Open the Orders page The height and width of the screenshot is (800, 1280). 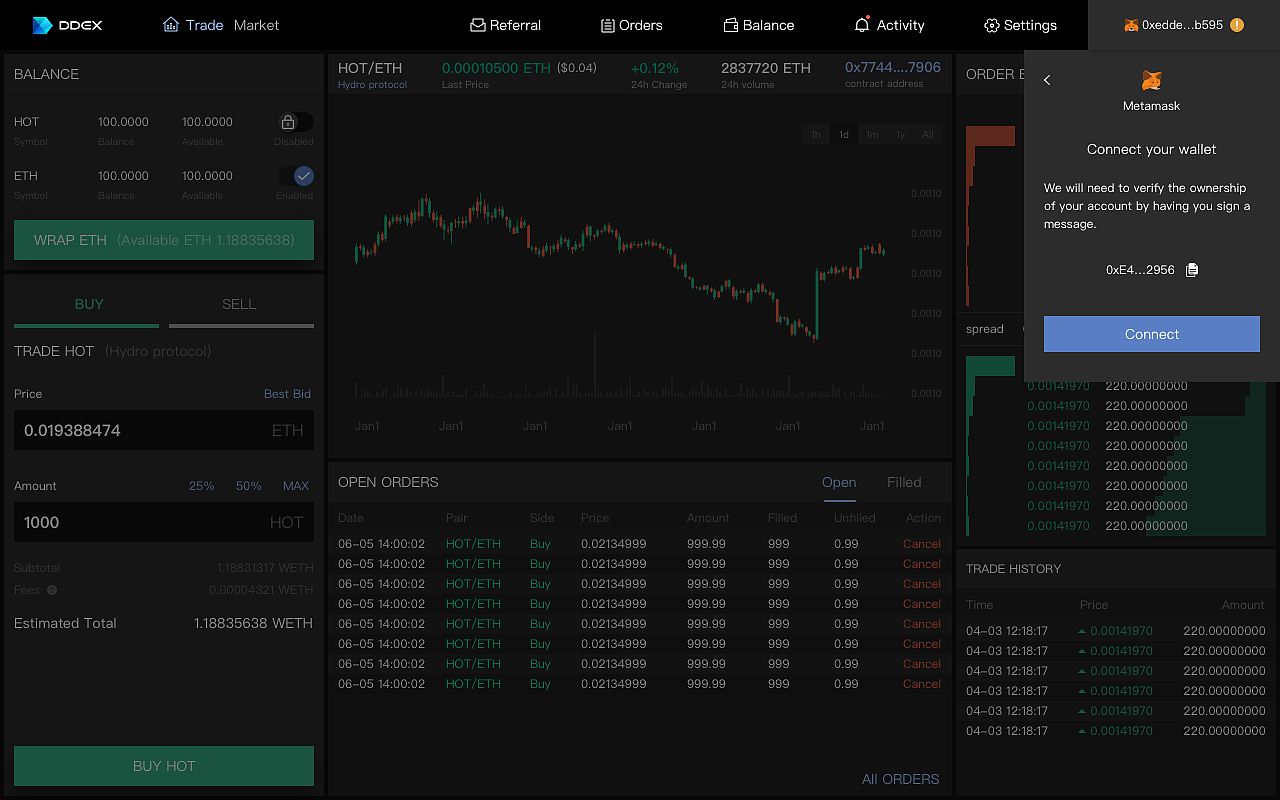tap(641, 25)
